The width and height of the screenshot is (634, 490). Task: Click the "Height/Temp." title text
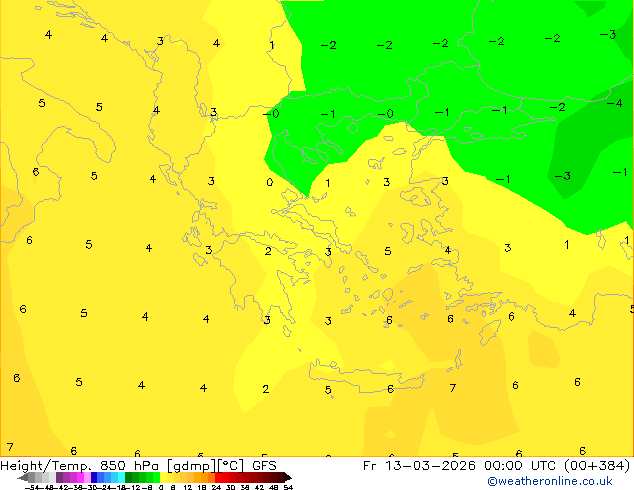(45, 466)
